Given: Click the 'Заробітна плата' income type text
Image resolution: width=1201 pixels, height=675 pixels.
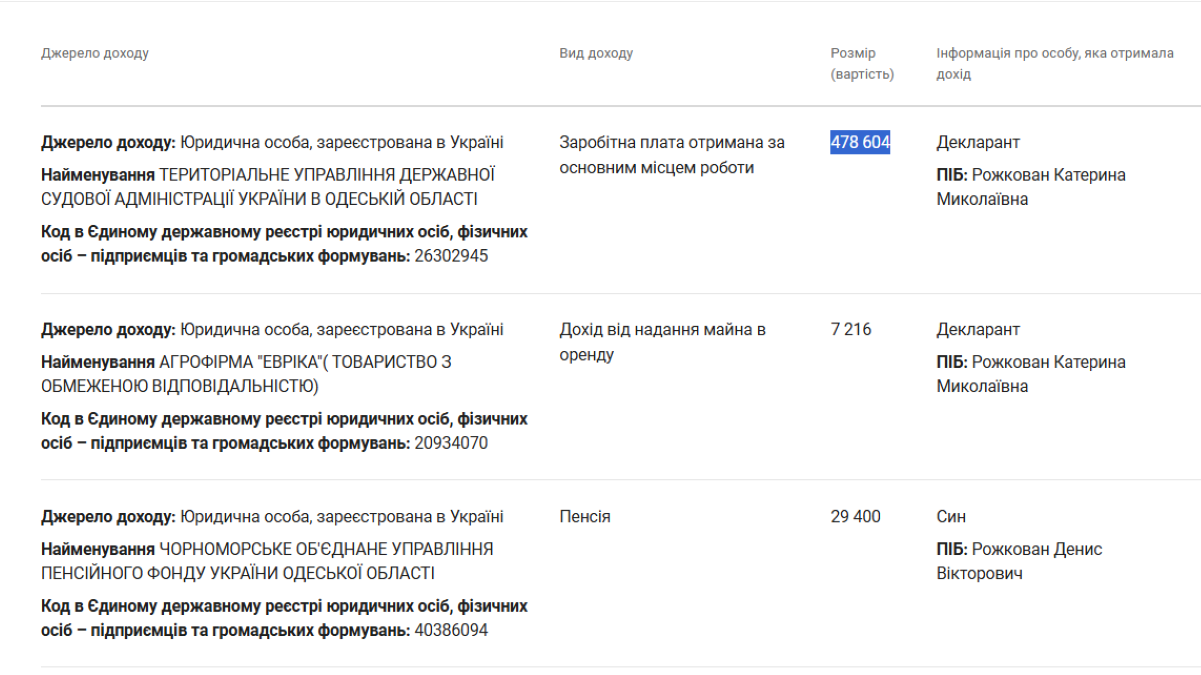Looking at the screenshot, I should [x=671, y=155].
